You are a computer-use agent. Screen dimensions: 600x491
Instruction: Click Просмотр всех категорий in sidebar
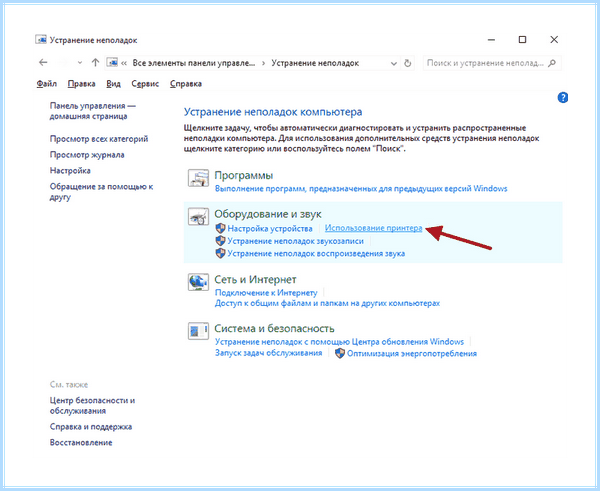(99, 139)
